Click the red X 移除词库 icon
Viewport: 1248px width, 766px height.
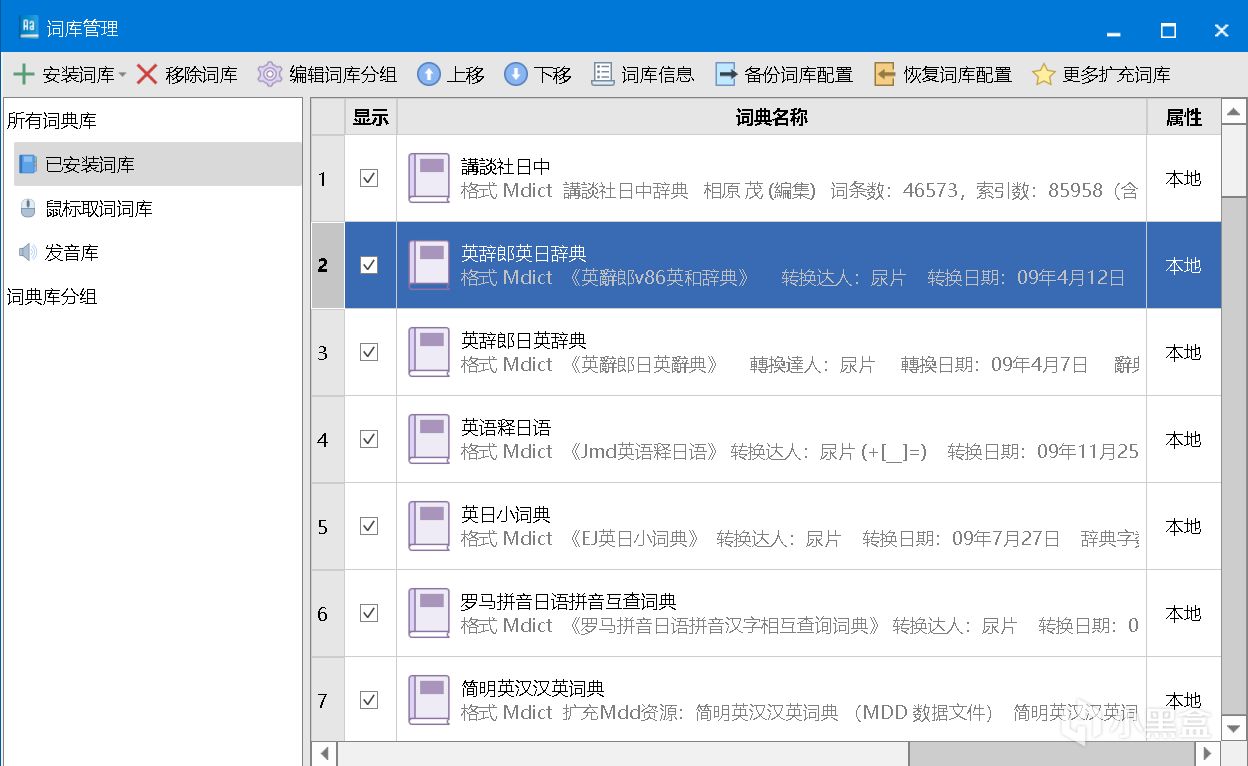click(x=147, y=75)
